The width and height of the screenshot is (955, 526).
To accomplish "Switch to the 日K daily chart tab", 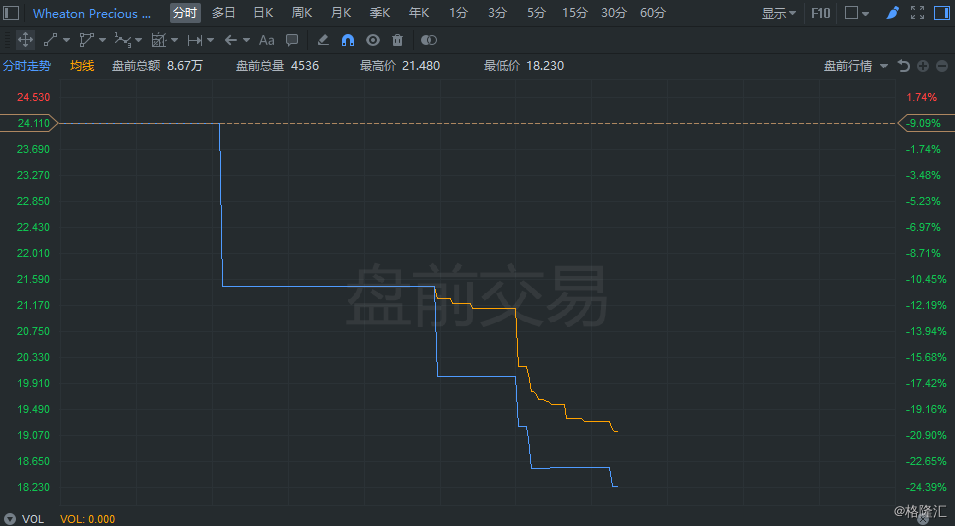I will tap(263, 13).
